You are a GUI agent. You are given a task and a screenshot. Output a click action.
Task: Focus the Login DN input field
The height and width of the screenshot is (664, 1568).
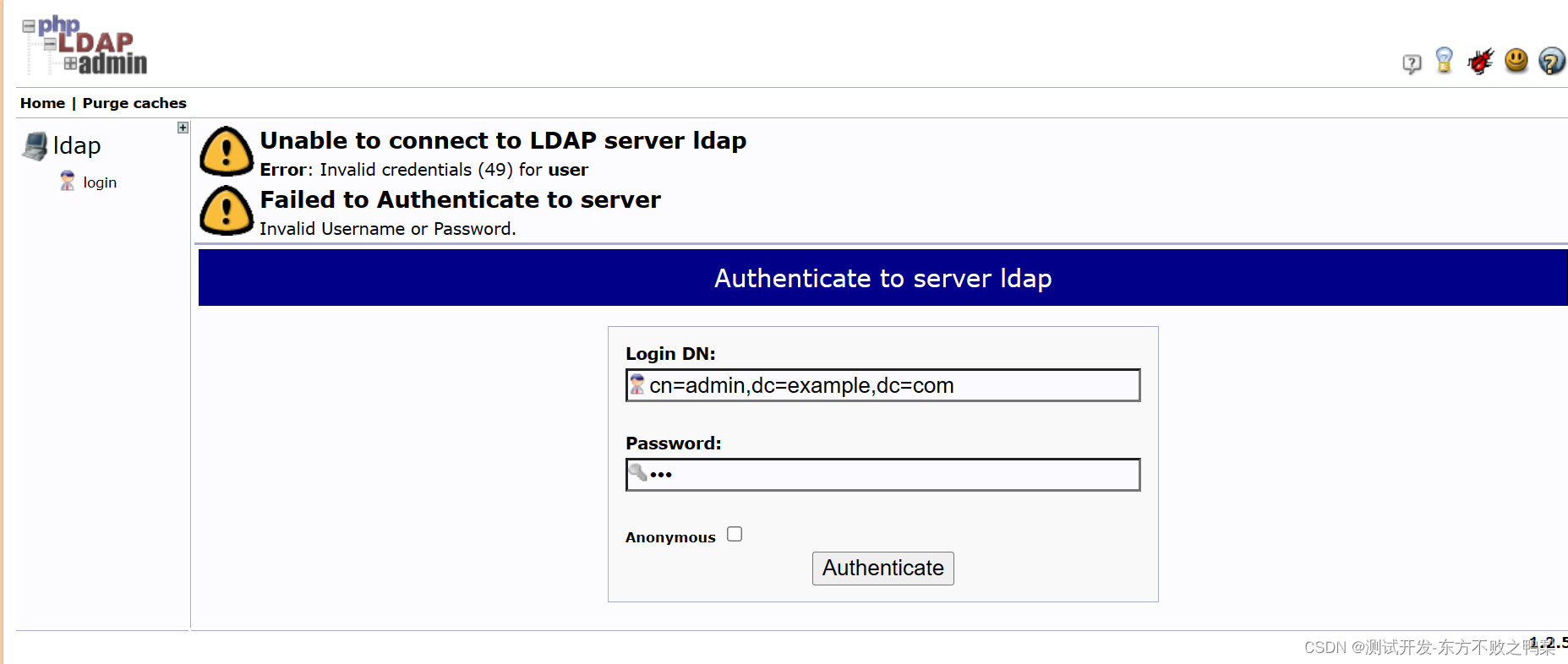point(883,385)
